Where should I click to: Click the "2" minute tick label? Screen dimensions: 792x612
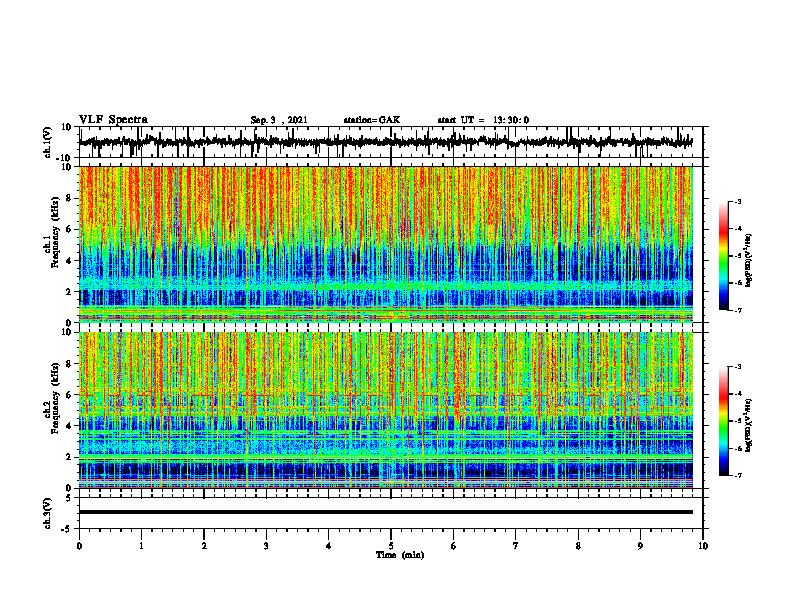pos(204,546)
